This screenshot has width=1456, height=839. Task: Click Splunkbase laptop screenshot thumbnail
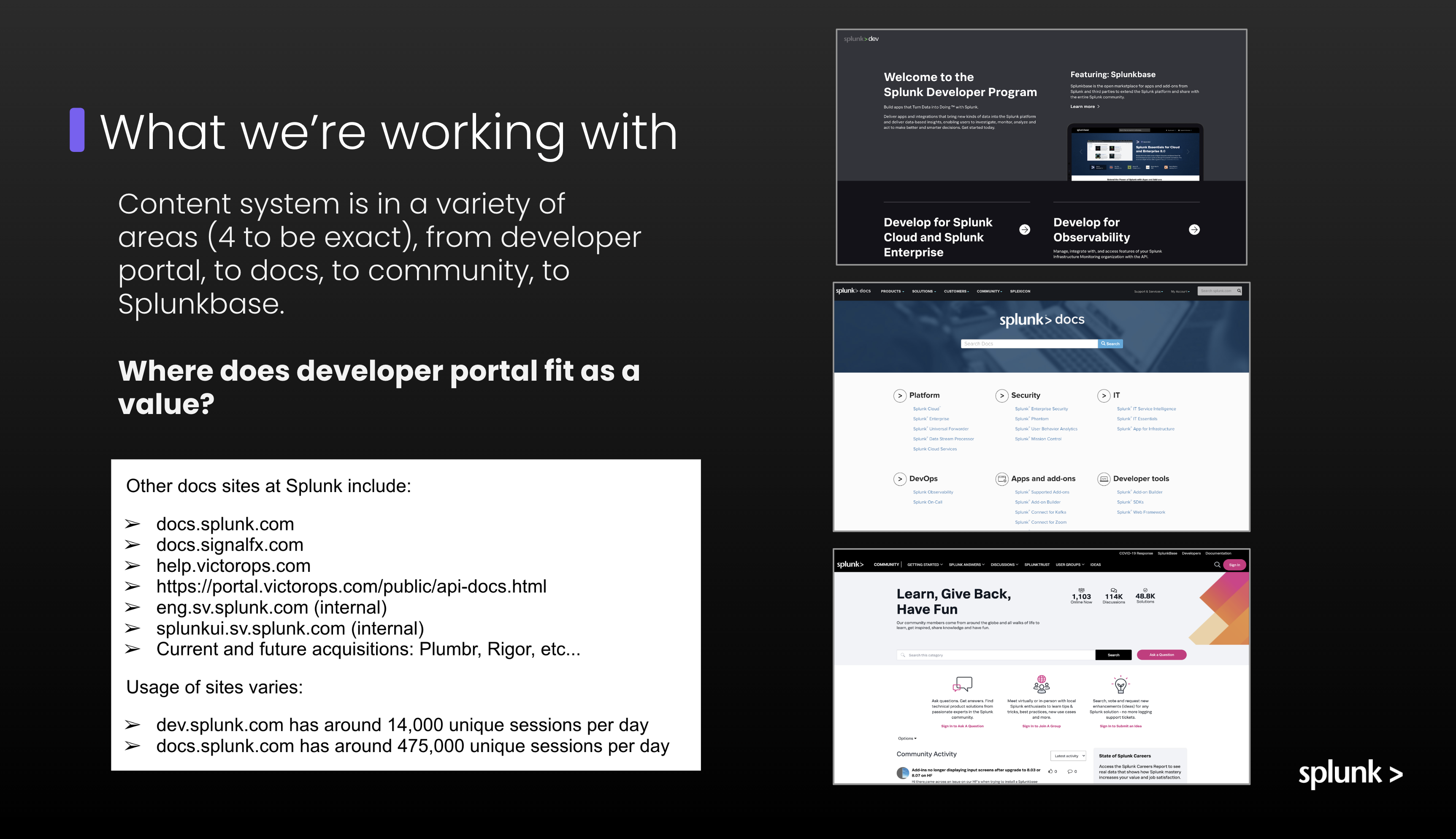click(x=1135, y=153)
